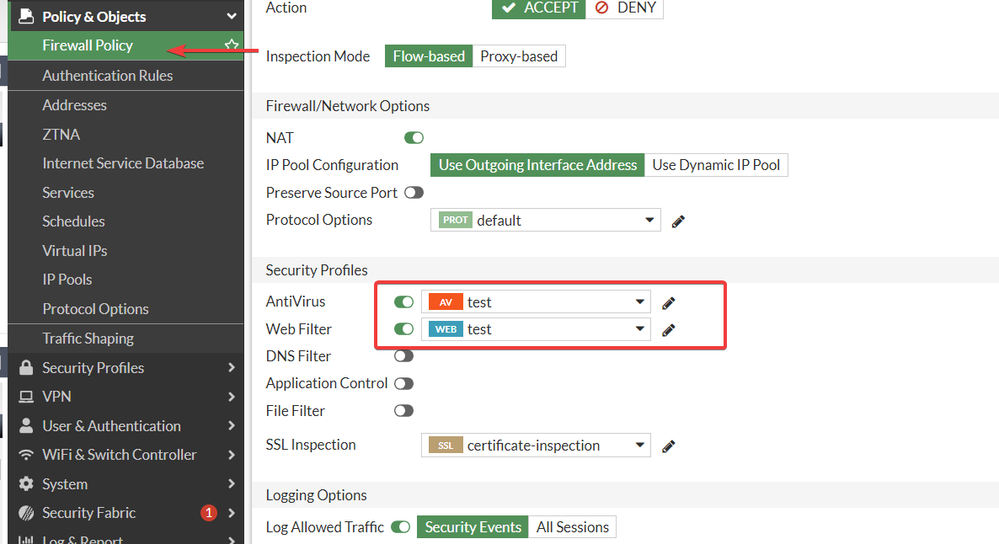
Task: Click the System gear icon
Action: (x=26, y=484)
